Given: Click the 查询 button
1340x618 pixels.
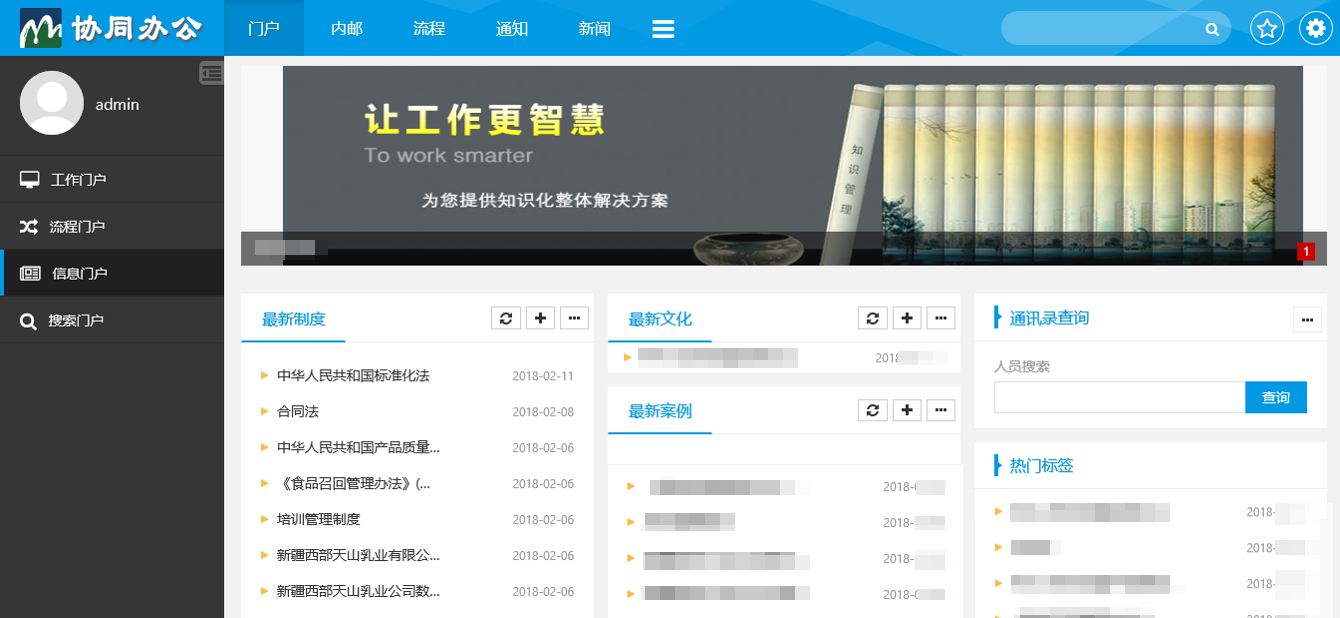Looking at the screenshot, I should (1276, 397).
